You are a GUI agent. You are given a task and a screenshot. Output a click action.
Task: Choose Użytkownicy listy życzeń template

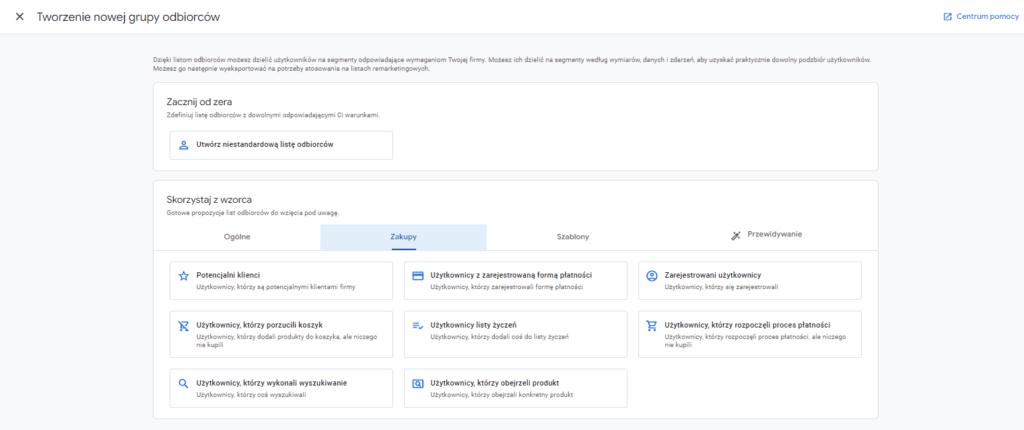click(516, 334)
